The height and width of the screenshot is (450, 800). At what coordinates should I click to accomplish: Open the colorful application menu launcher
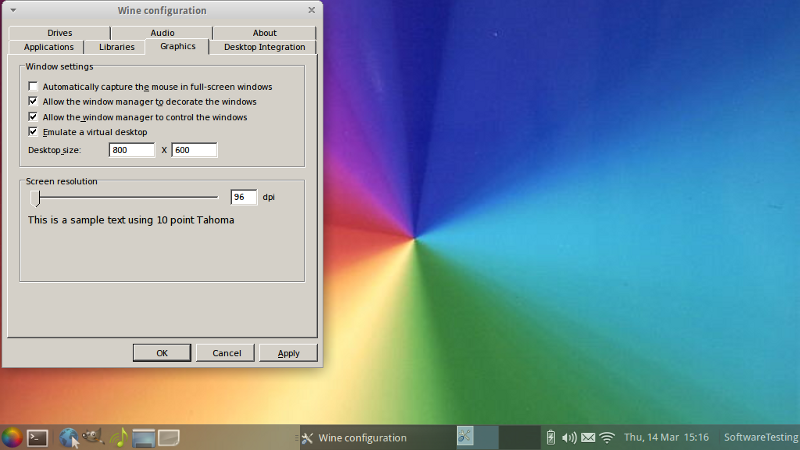[12, 438]
